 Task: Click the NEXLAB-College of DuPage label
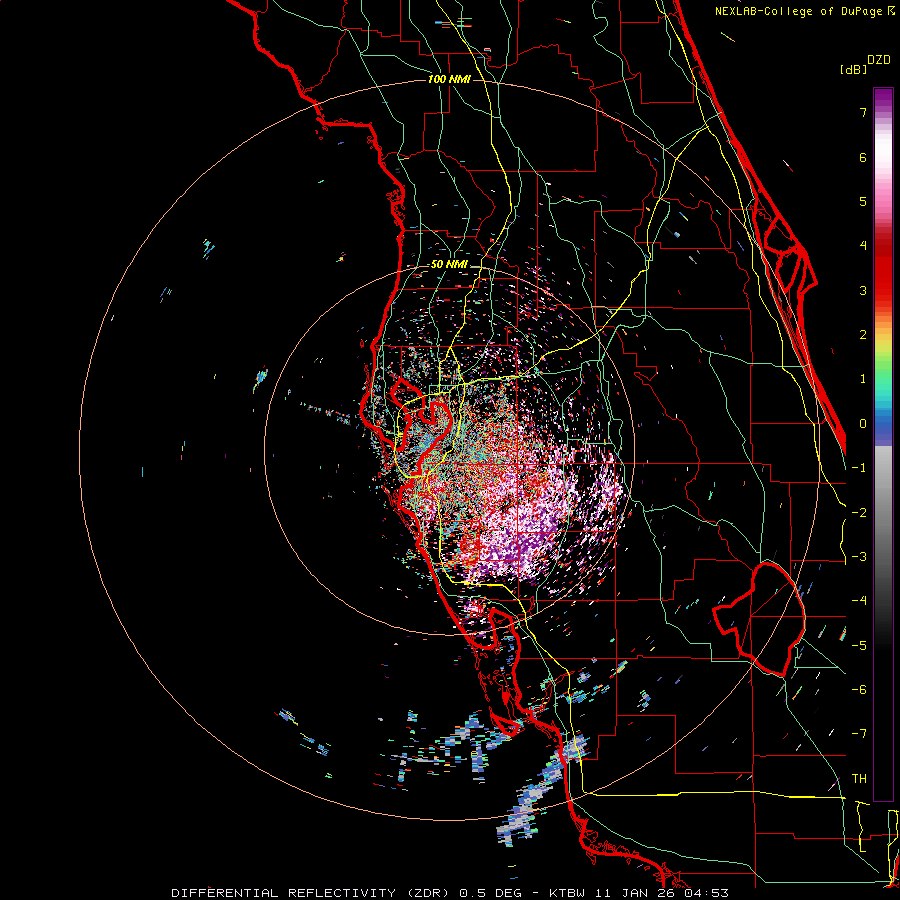point(798,11)
